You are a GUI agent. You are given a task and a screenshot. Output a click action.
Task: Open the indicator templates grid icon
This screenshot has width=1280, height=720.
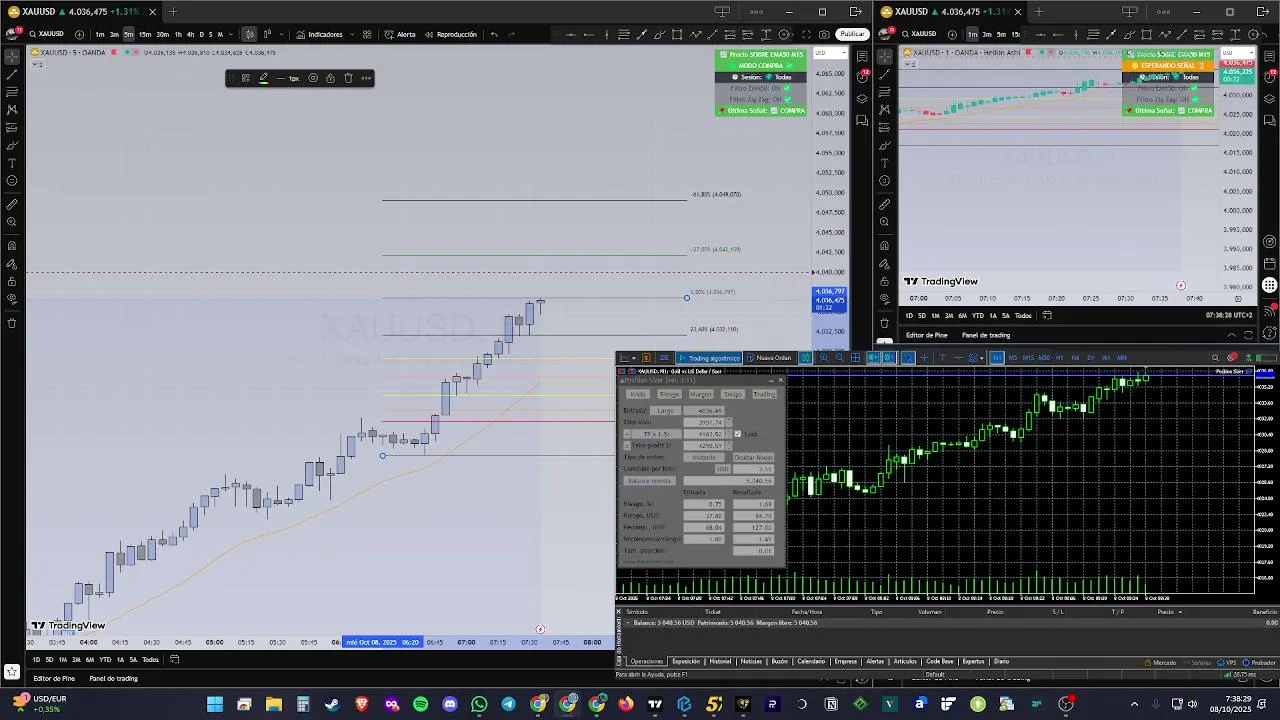tap(367, 34)
